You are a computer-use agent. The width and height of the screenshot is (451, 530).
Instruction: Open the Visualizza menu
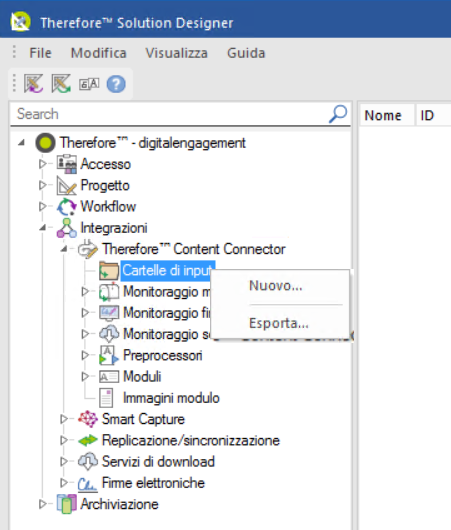tap(176, 53)
